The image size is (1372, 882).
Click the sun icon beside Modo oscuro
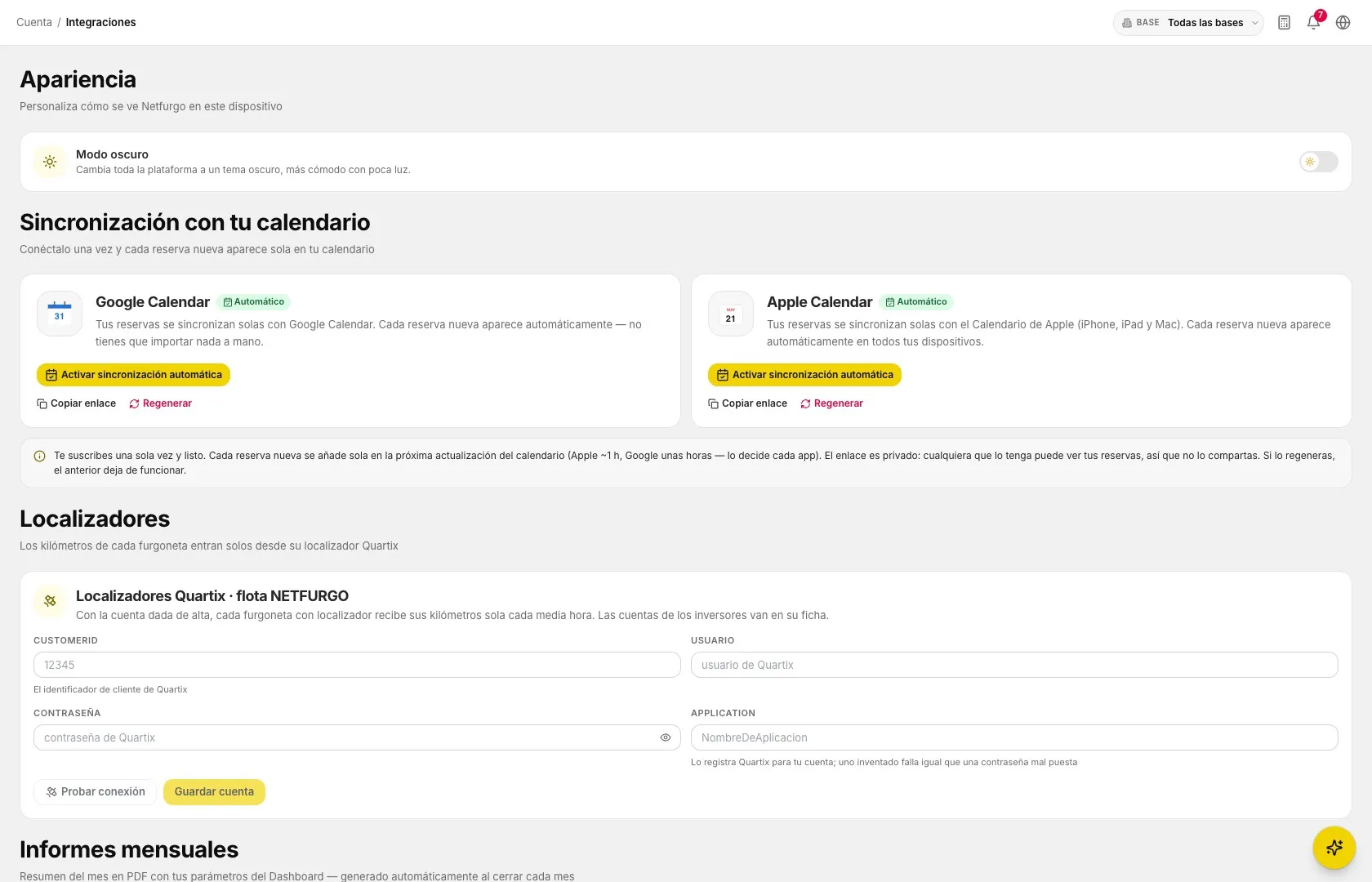pos(50,162)
